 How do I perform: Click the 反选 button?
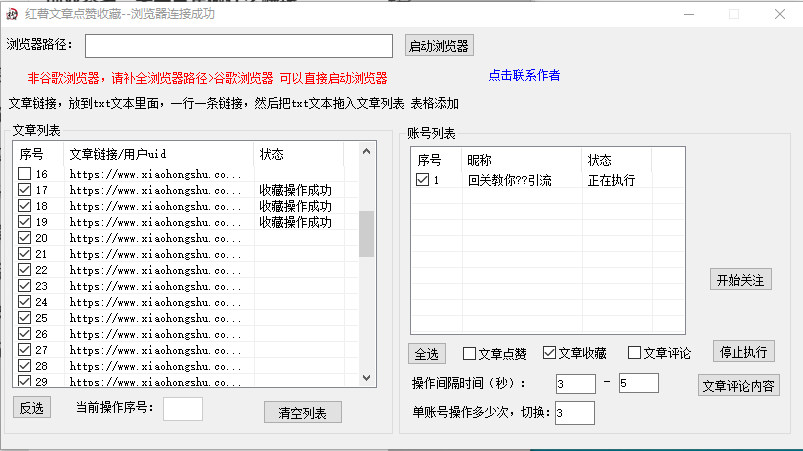point(32,407)
